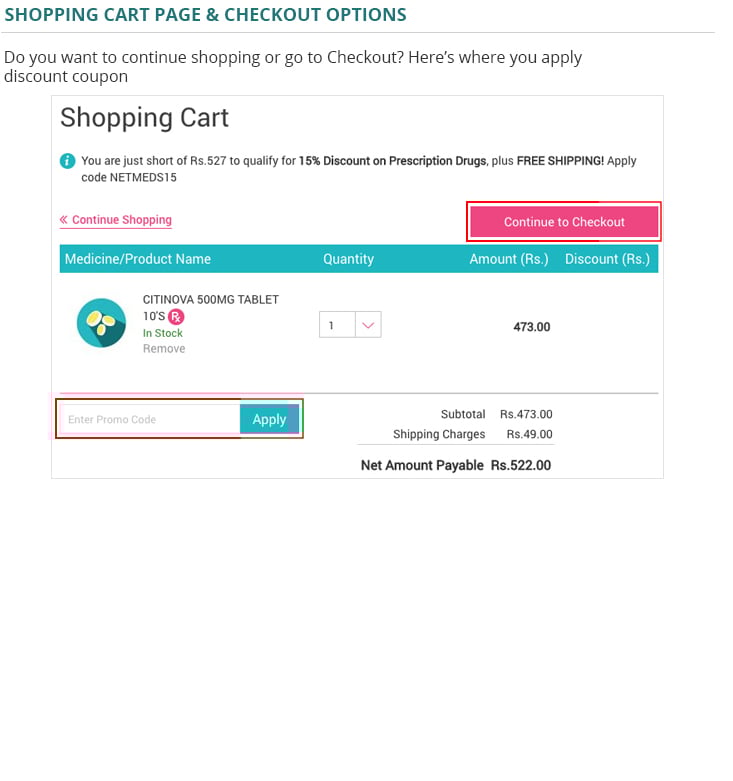
Task: Click the double chevron before Continue Shopping
Action: (x=64, y=220)
